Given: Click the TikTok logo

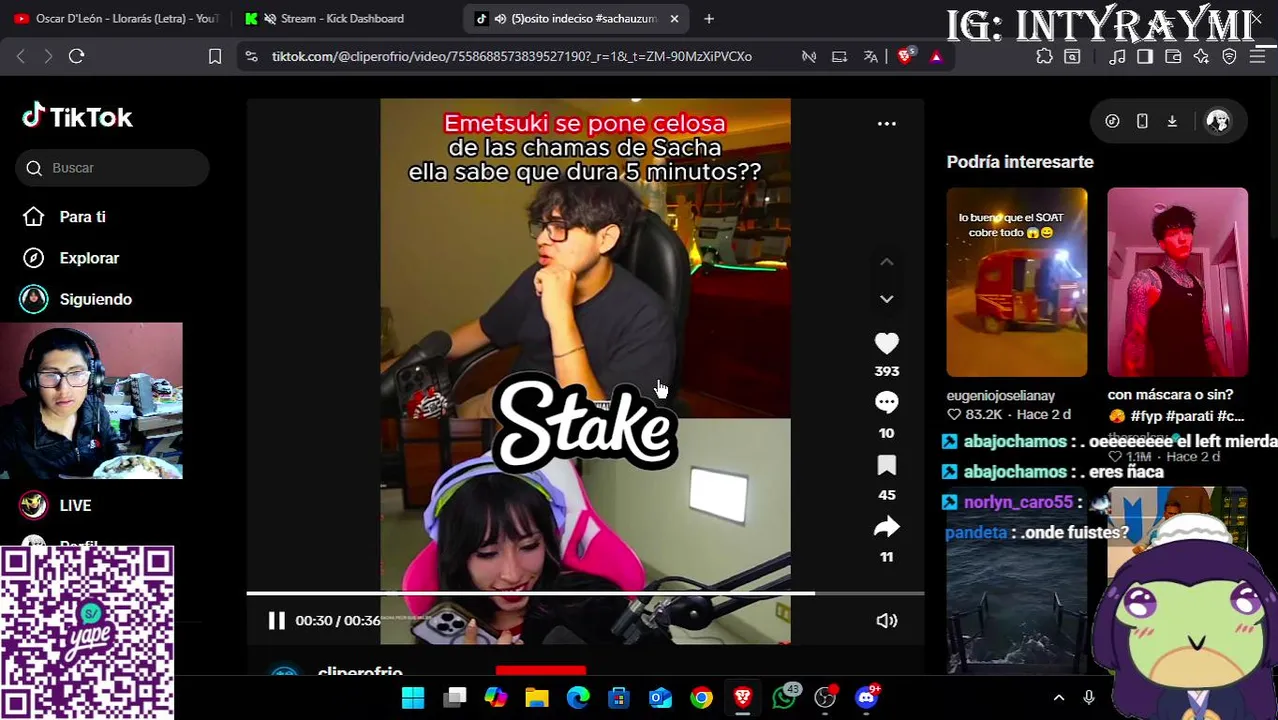Looking at the screenshot, I should (x=77, y=117).
